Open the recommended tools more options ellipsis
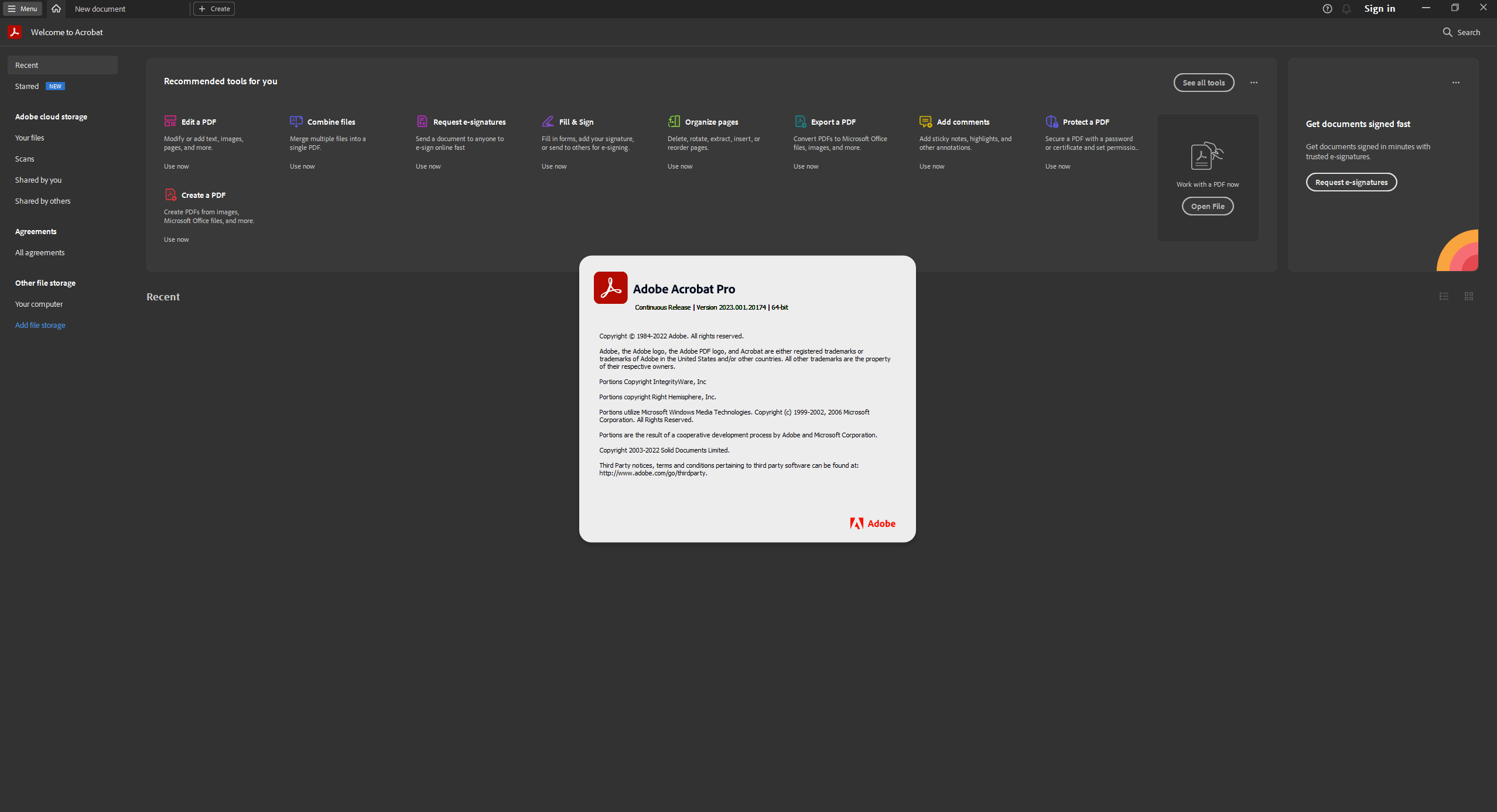This screenshot has height=812, width=1497. [1254, 83]
